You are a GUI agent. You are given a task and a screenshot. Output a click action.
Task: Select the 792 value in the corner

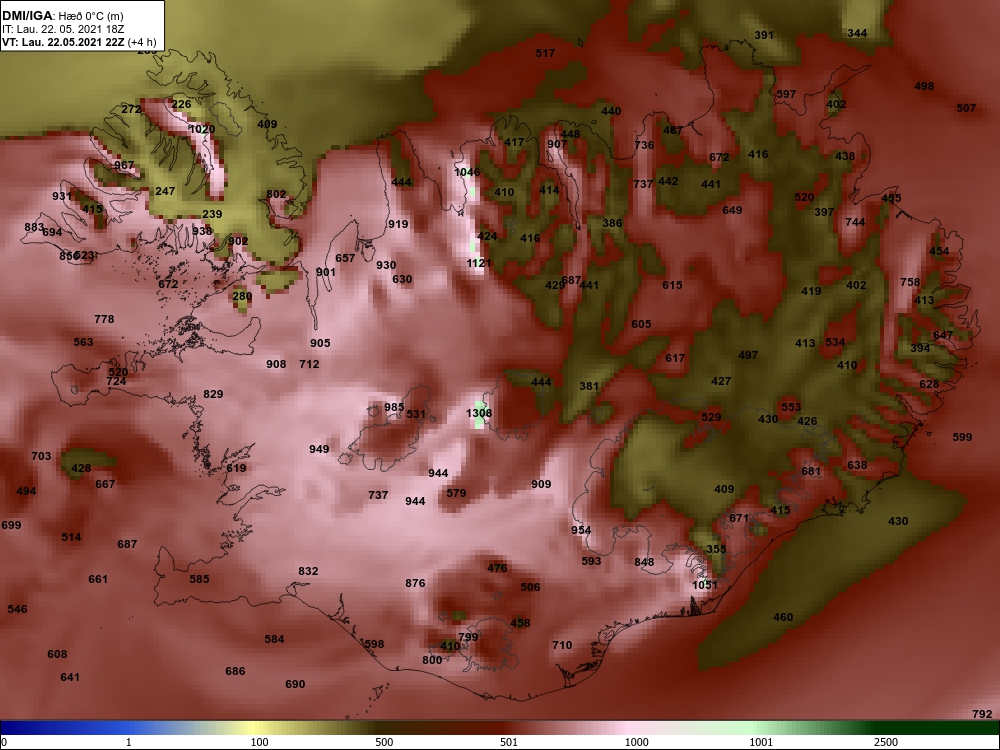[982, 714]
